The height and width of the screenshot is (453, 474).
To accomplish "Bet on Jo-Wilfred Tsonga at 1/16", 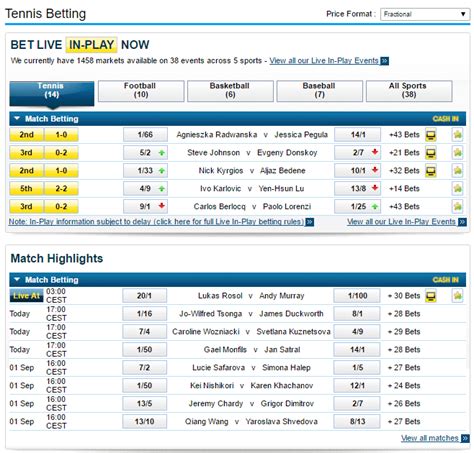I will (x=145, y=314).
